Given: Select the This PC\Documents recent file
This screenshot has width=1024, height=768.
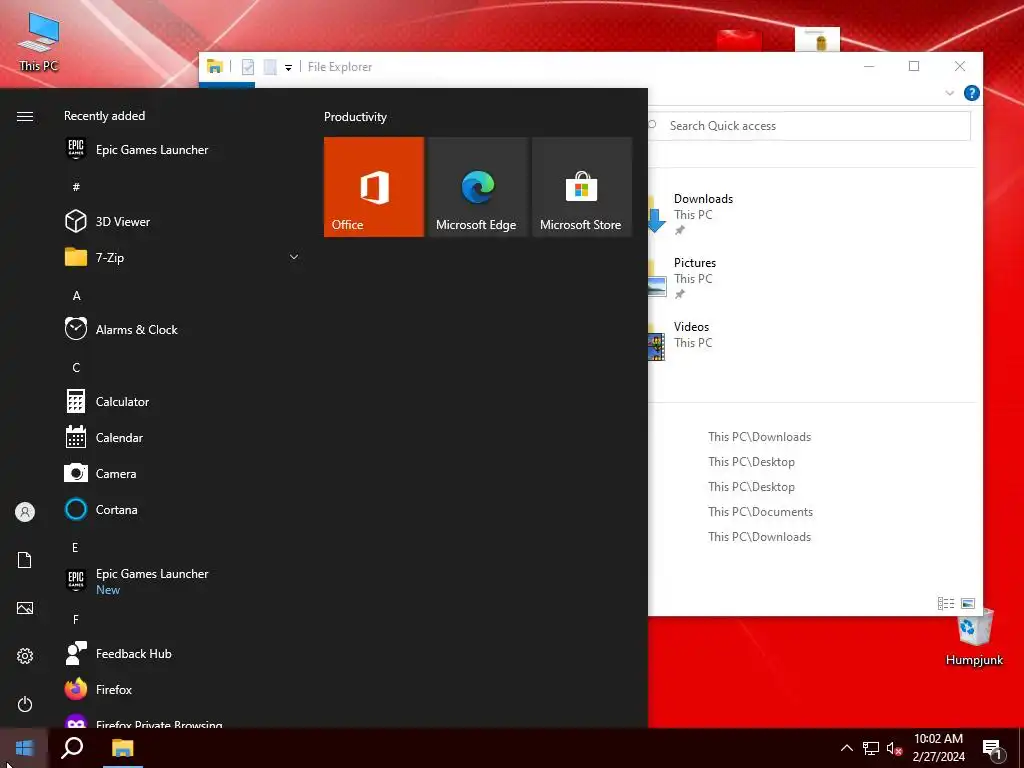Looking at the screenshot, I should click(760, 512).
